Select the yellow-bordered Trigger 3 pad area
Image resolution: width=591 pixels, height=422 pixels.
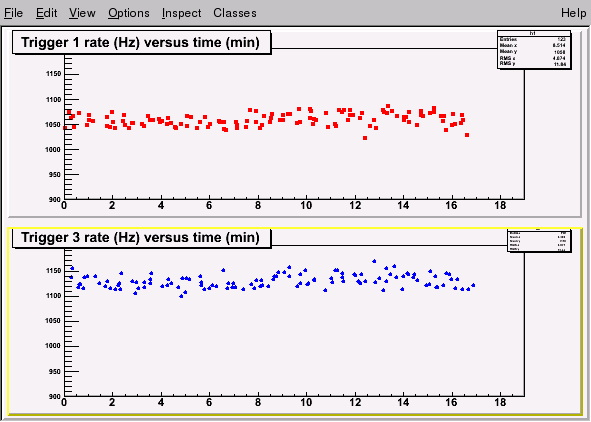click(295, 322)
